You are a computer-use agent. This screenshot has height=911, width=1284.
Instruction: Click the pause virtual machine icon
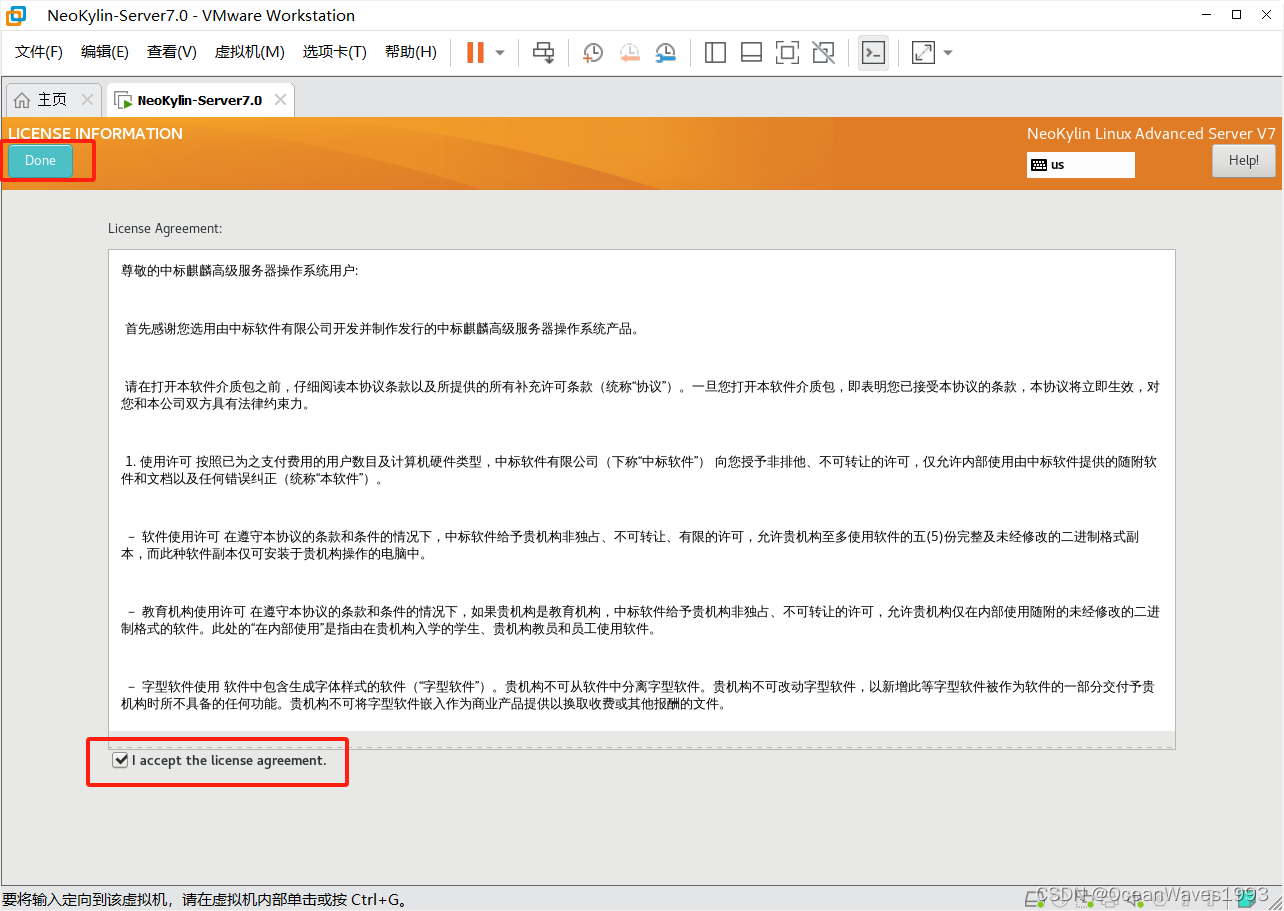[x=475, y=52]
